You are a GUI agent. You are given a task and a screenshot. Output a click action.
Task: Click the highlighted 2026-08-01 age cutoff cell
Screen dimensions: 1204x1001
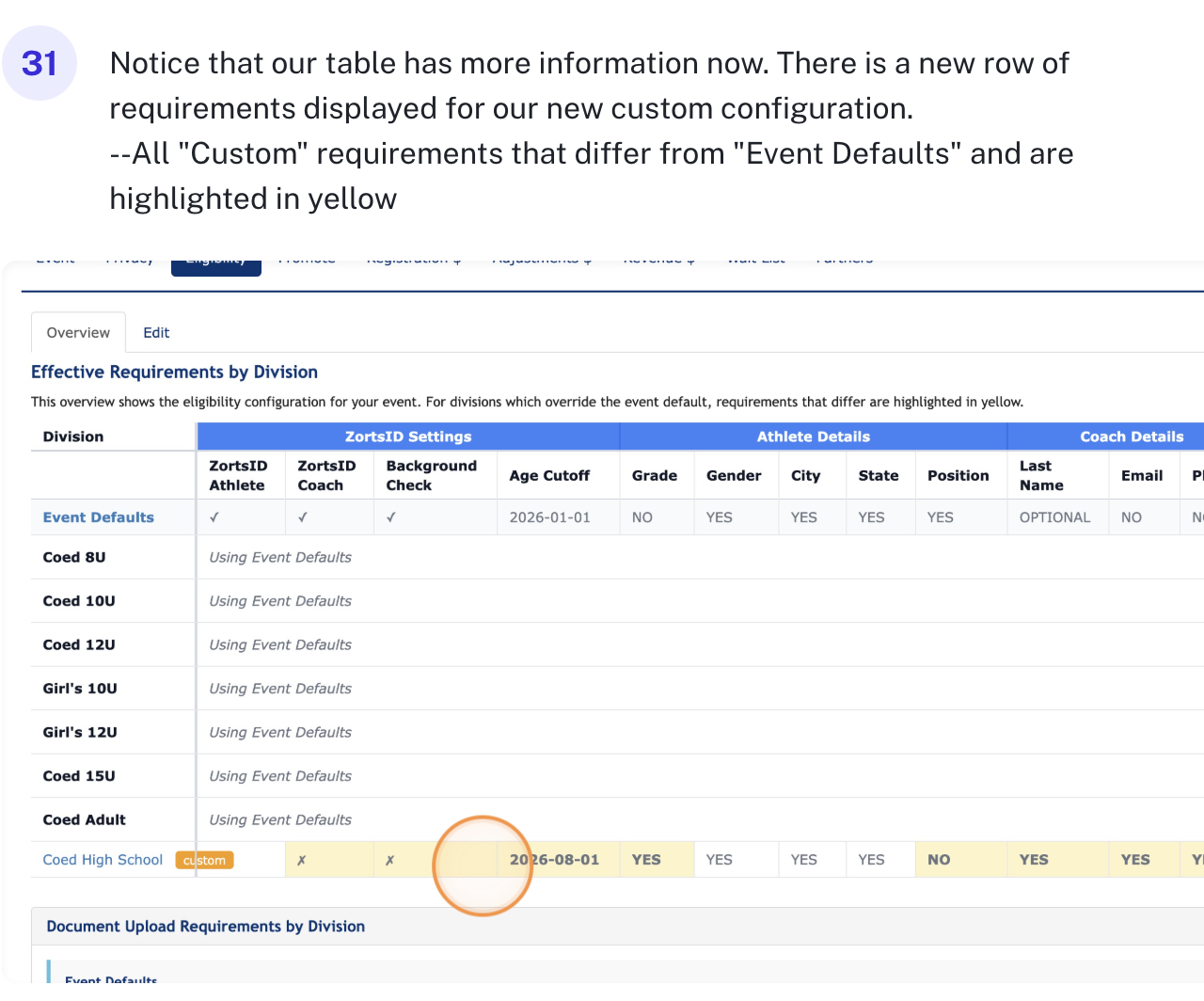point(555,860)
